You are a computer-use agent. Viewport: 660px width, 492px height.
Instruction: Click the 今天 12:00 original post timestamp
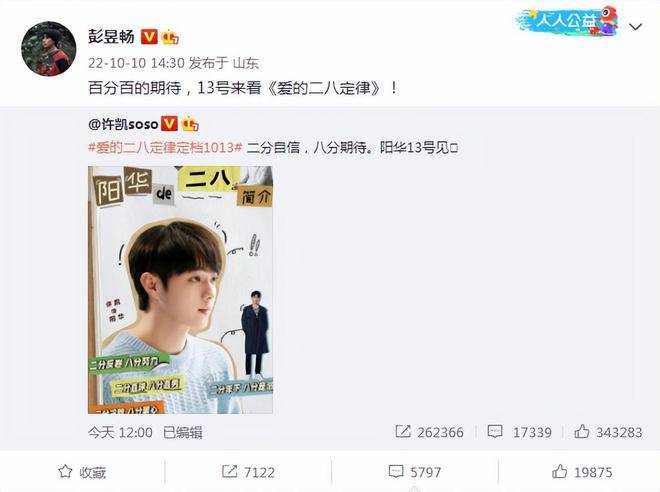(x=120, y=432)
